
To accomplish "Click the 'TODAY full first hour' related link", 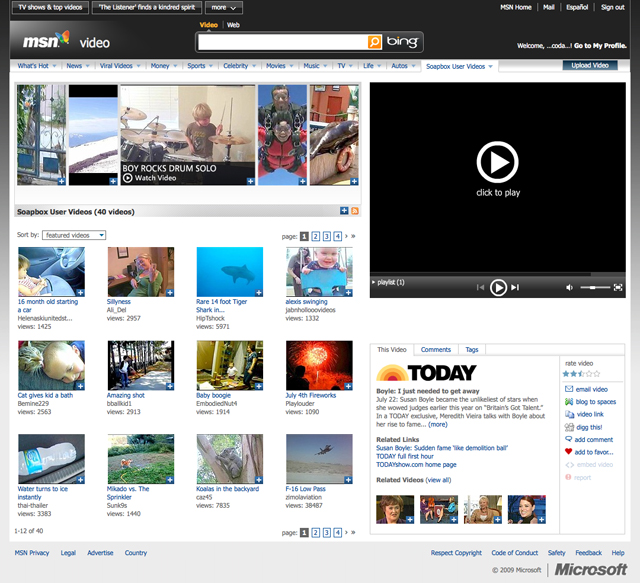I will click(404, 456).
